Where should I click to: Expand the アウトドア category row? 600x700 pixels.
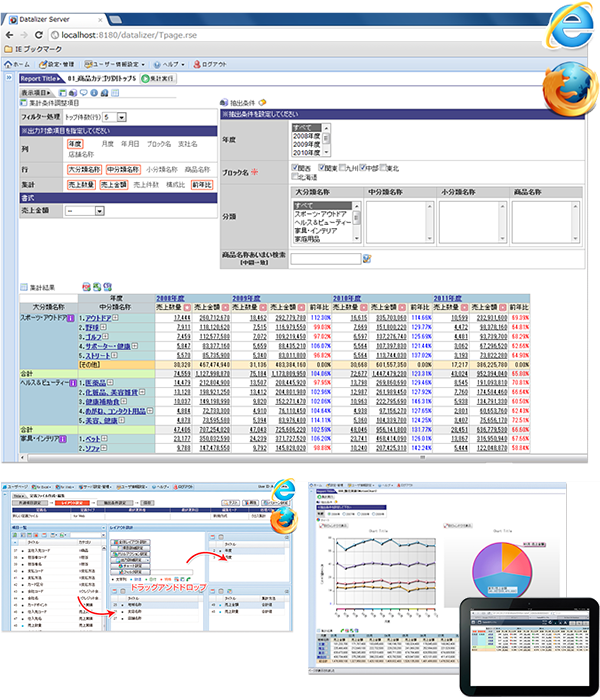coord(115,316)
